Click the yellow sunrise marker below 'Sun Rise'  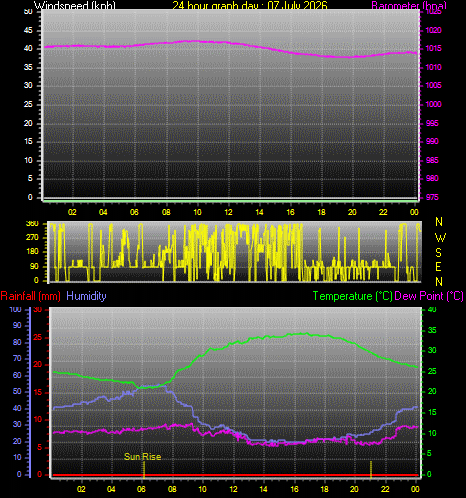coord(144,469)
